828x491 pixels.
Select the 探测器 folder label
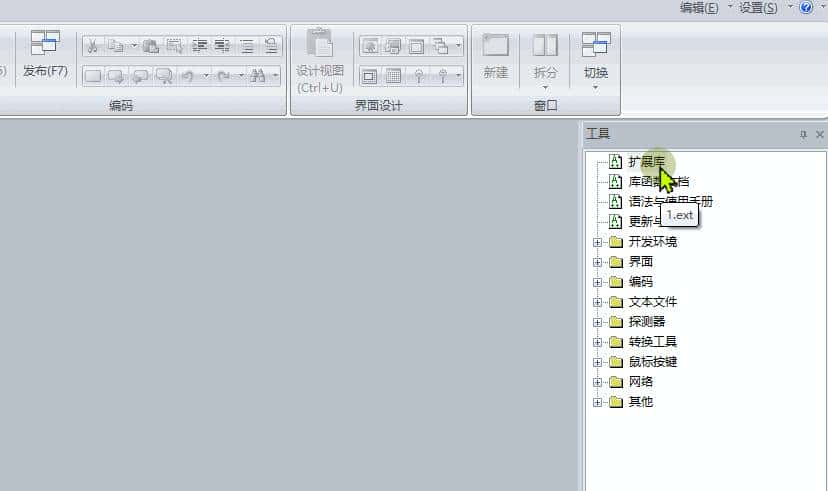pos(646,322)
